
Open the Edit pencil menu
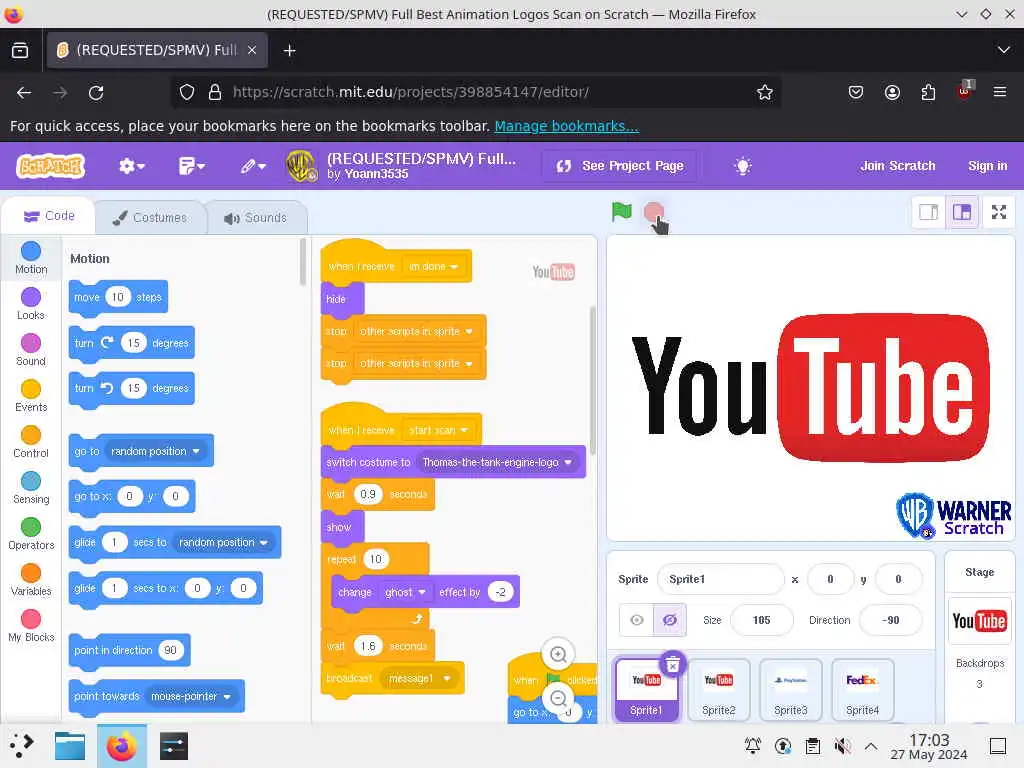point(253,167)
